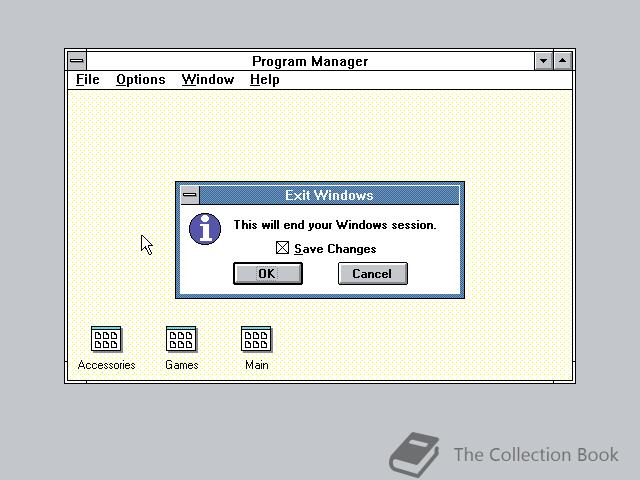Open the Games program group icon

pos(181,339)
